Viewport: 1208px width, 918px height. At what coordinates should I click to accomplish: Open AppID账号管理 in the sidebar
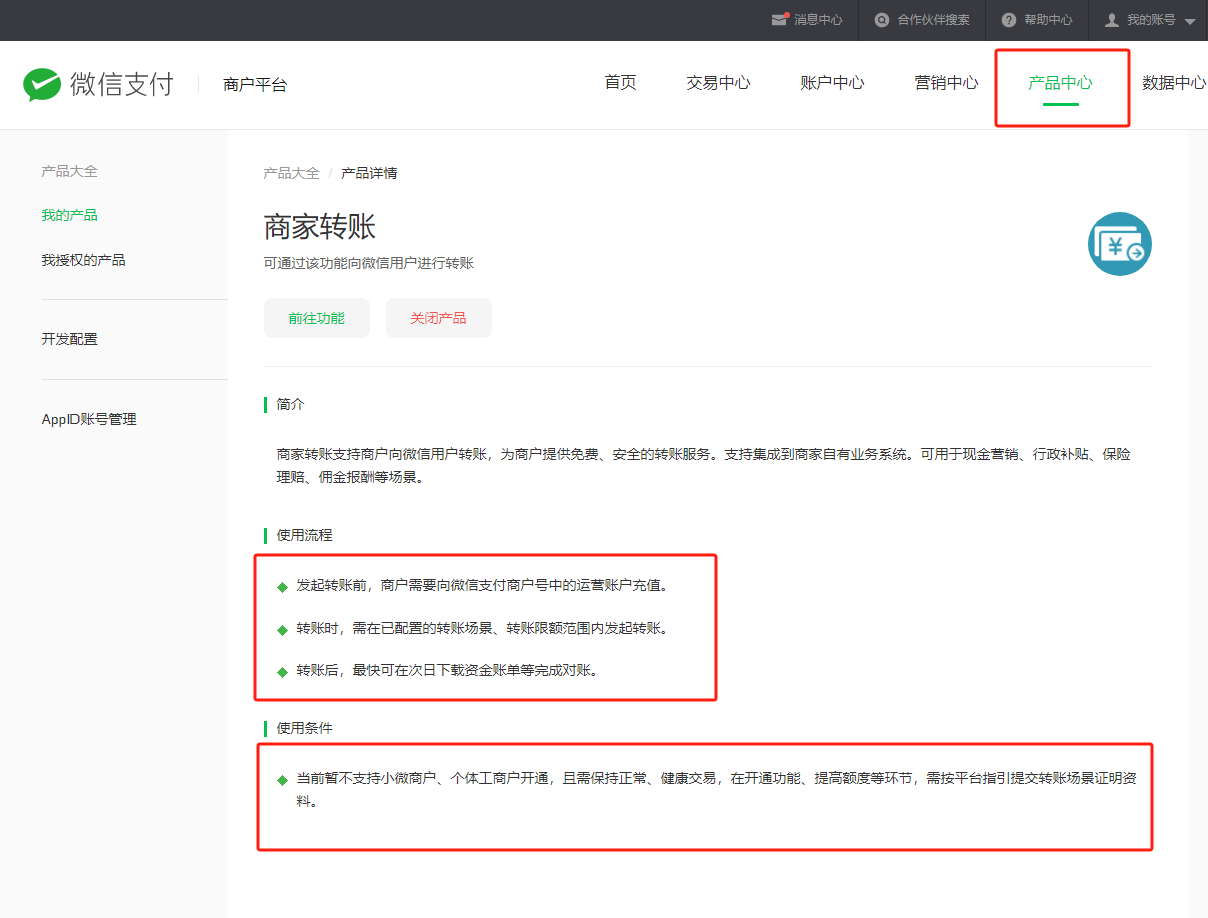click(89, 419)
